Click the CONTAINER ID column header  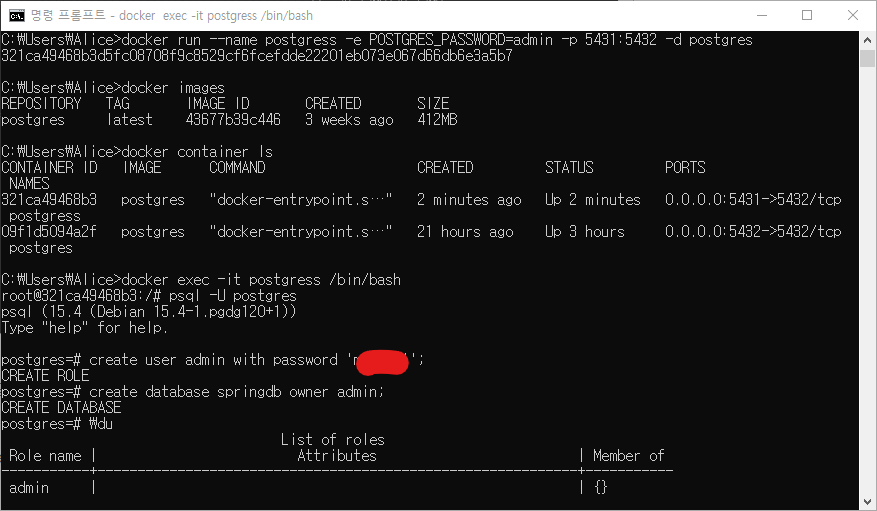49,168
